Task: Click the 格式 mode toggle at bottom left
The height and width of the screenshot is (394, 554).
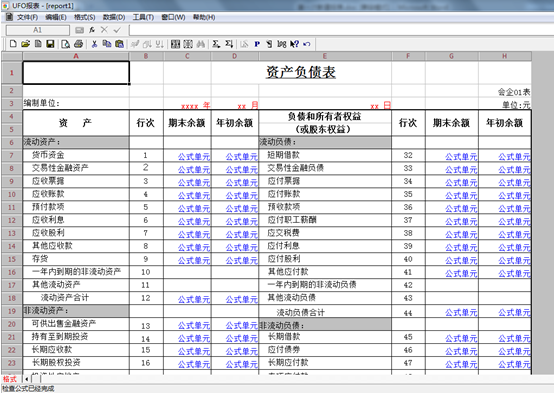Action: point(10,379)
